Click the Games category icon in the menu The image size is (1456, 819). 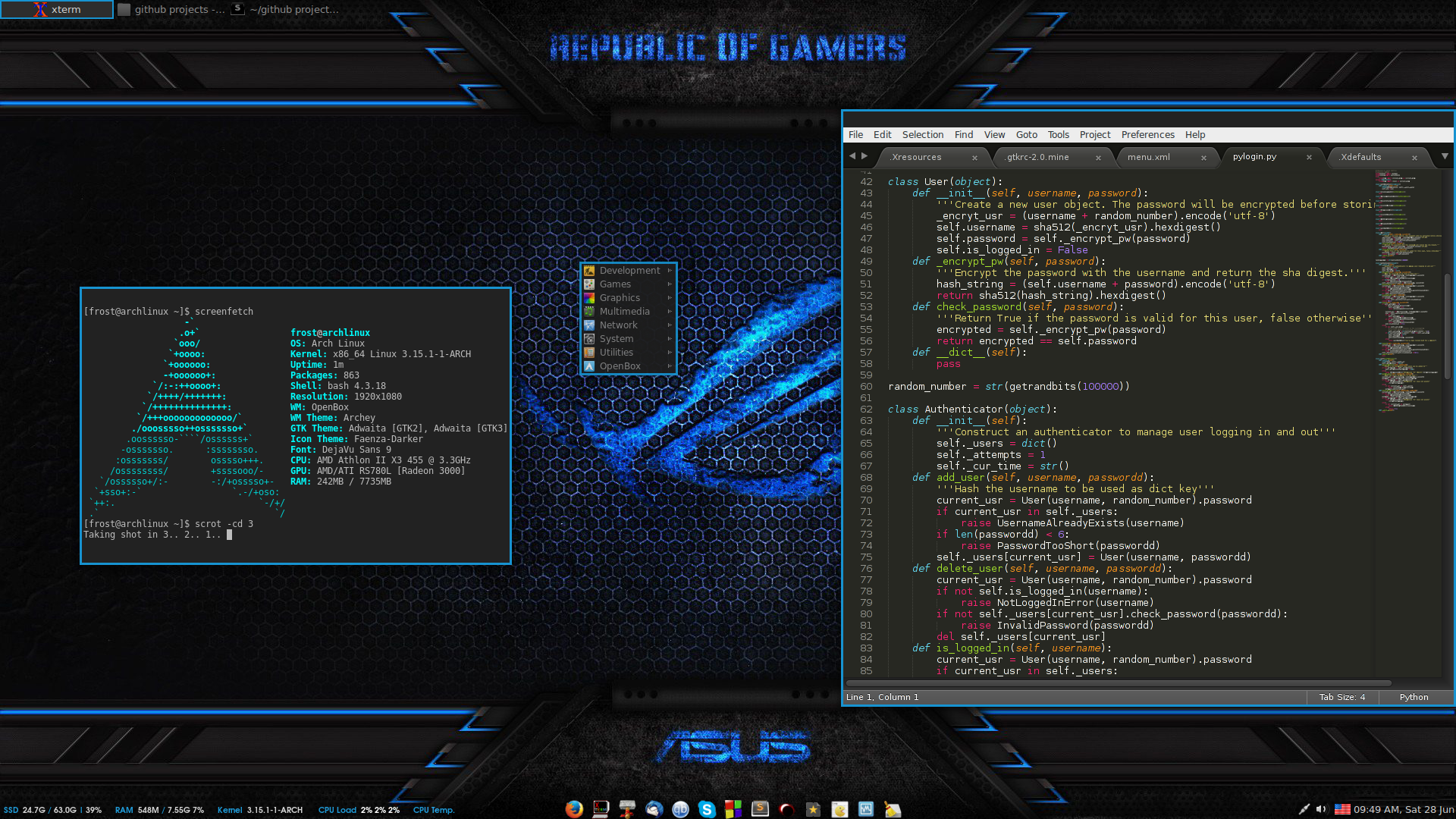(x=589, y=284)
